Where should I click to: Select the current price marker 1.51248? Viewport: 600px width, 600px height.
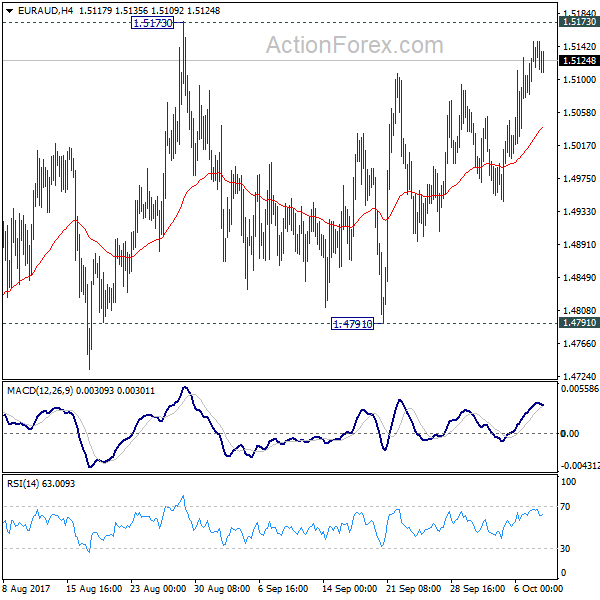pyautogui.click(x=579, y=60)
